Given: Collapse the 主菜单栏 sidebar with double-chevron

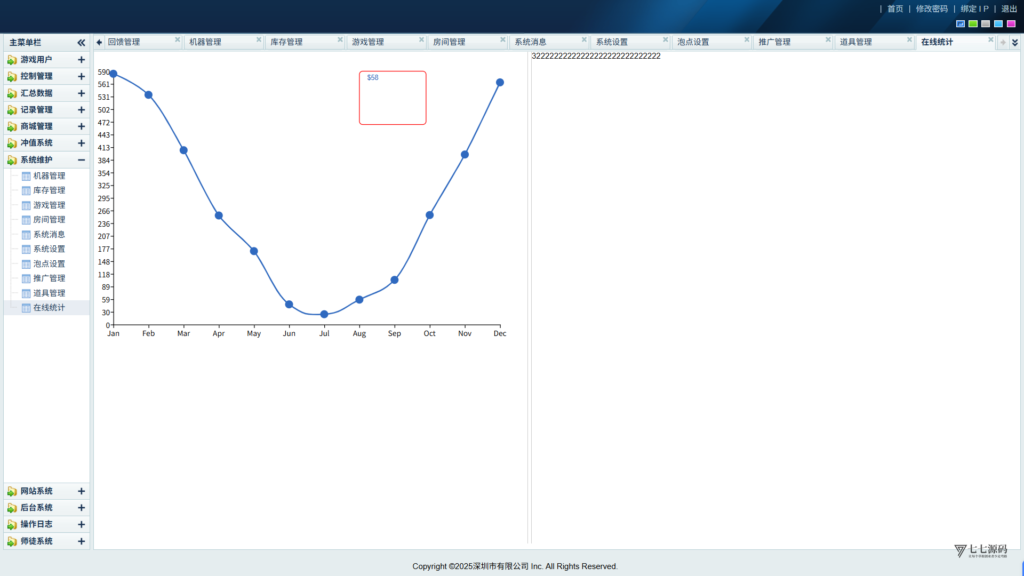Looking at the screenshot, I should coord(81,42).
